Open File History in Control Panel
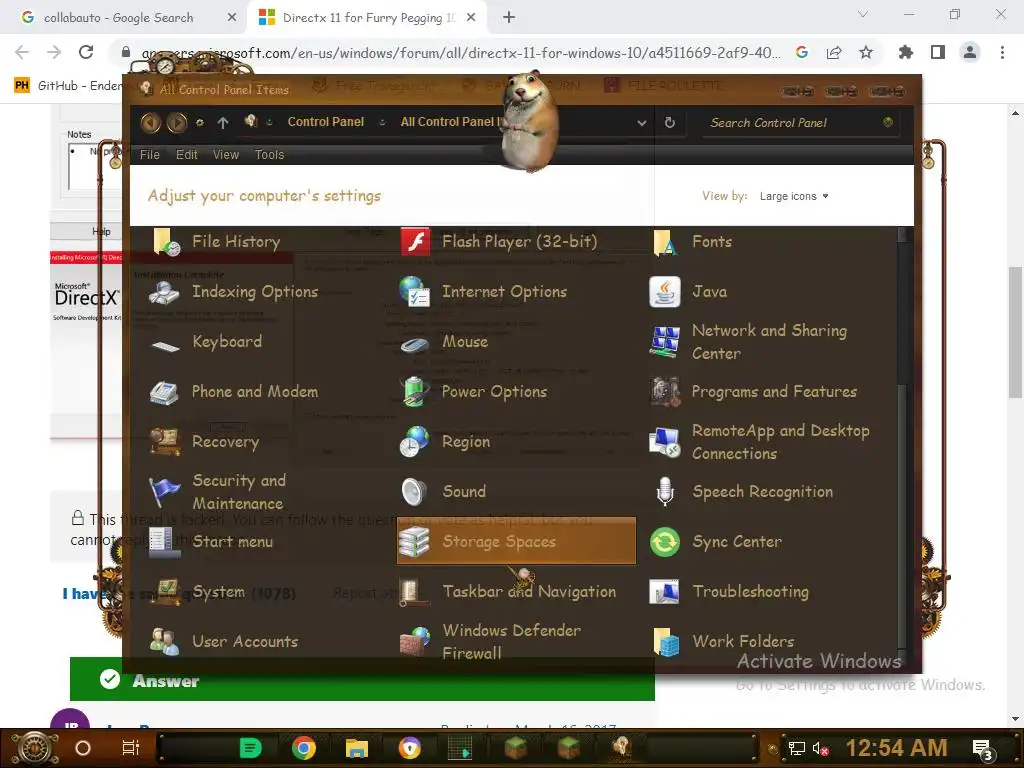The width and height of the screenshot is (1024, 768). click(217, 242)
